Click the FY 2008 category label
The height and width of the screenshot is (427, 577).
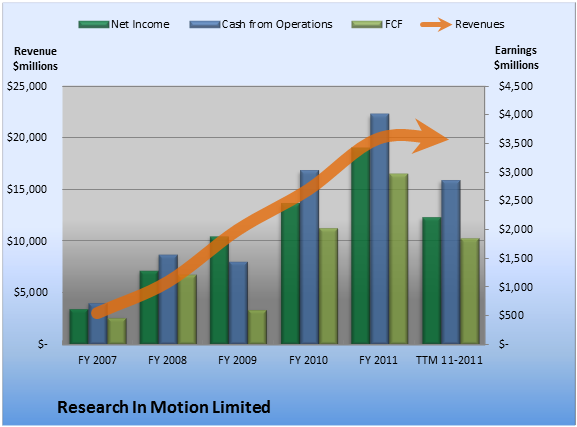[x=167, y=360]
